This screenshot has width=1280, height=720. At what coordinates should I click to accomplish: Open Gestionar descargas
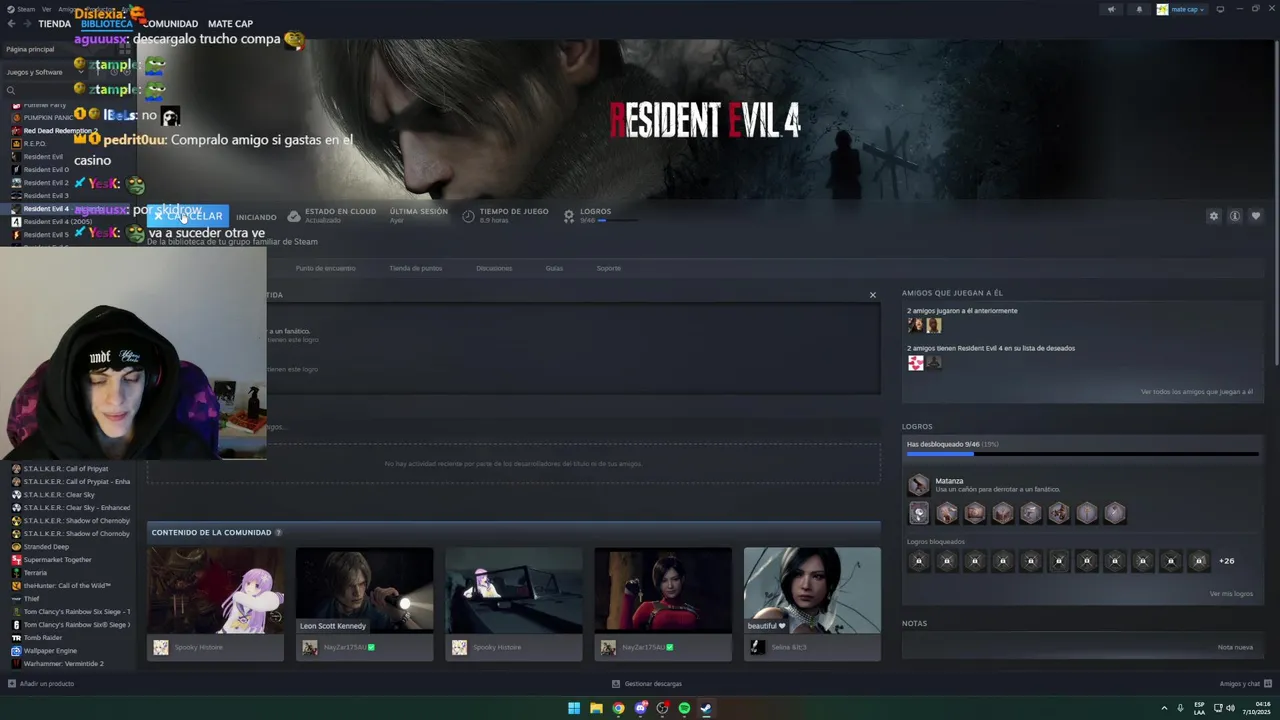pos(647,684)
